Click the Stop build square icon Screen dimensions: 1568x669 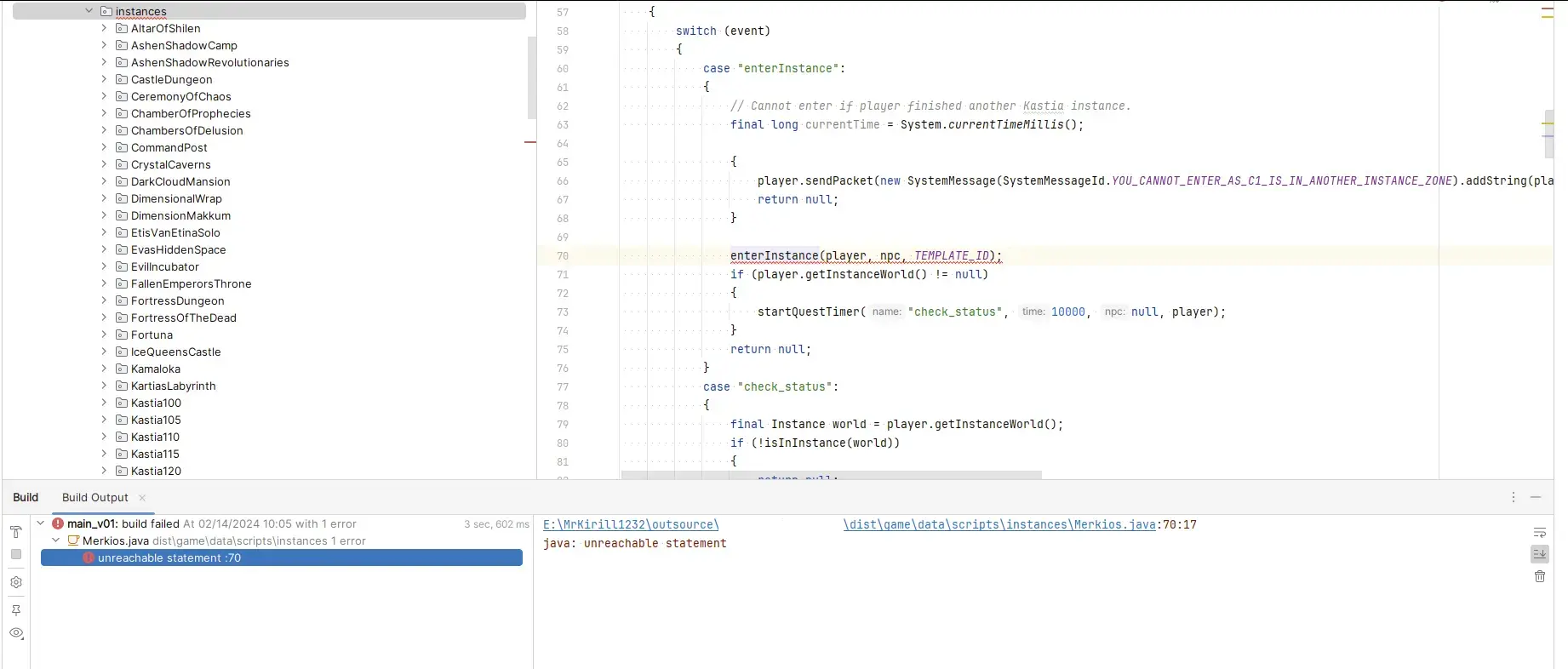[x=15, y=554]
